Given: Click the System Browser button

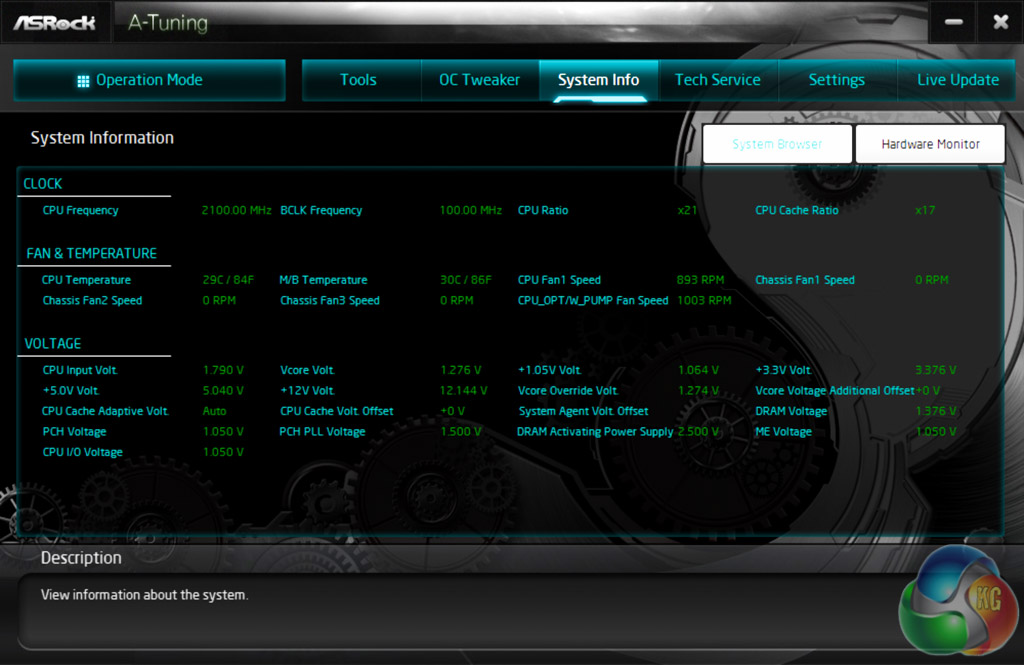Looking at the screenshot, I should (x=777, y=144).
